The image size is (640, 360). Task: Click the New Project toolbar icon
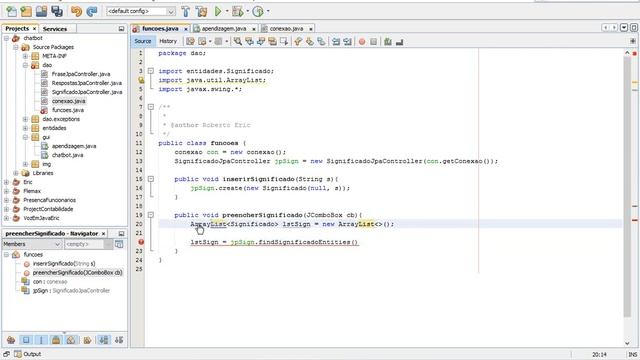tap(26, 11)
